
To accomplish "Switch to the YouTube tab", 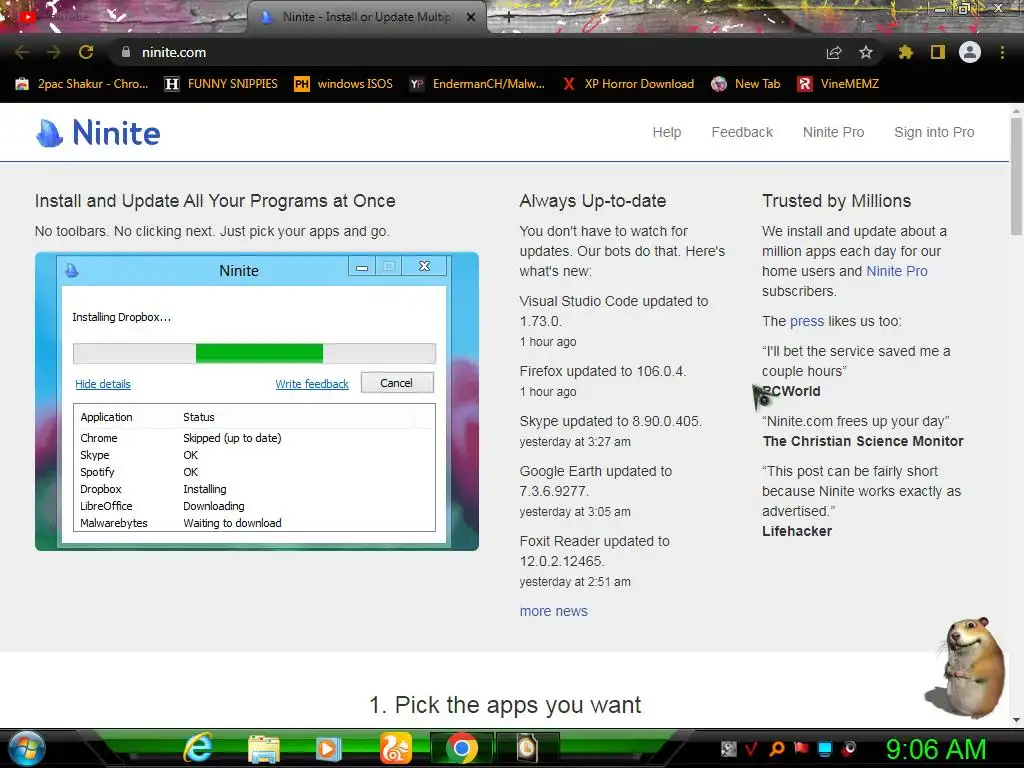I will (124, 18).
